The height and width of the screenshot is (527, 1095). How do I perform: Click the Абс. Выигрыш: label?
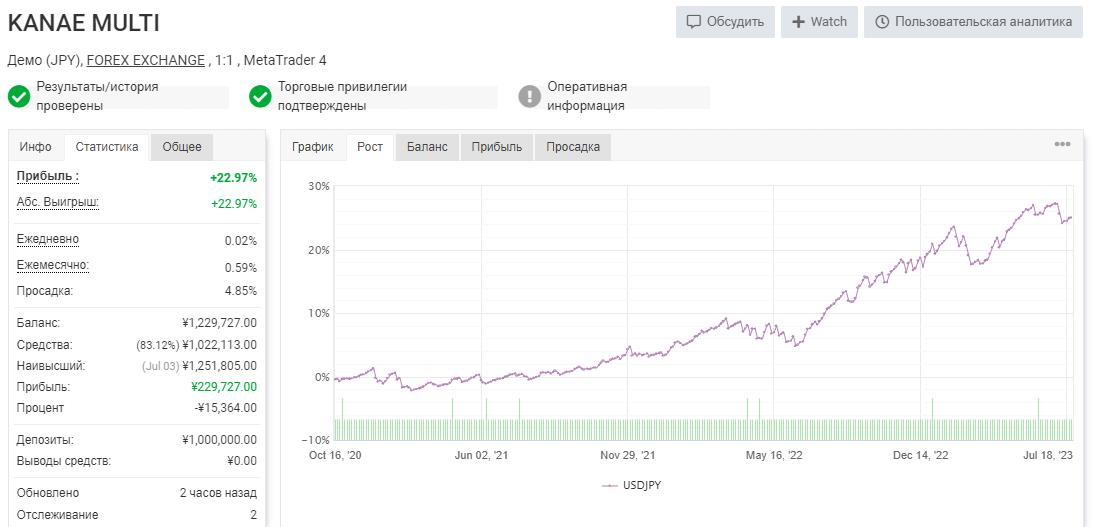57,202
